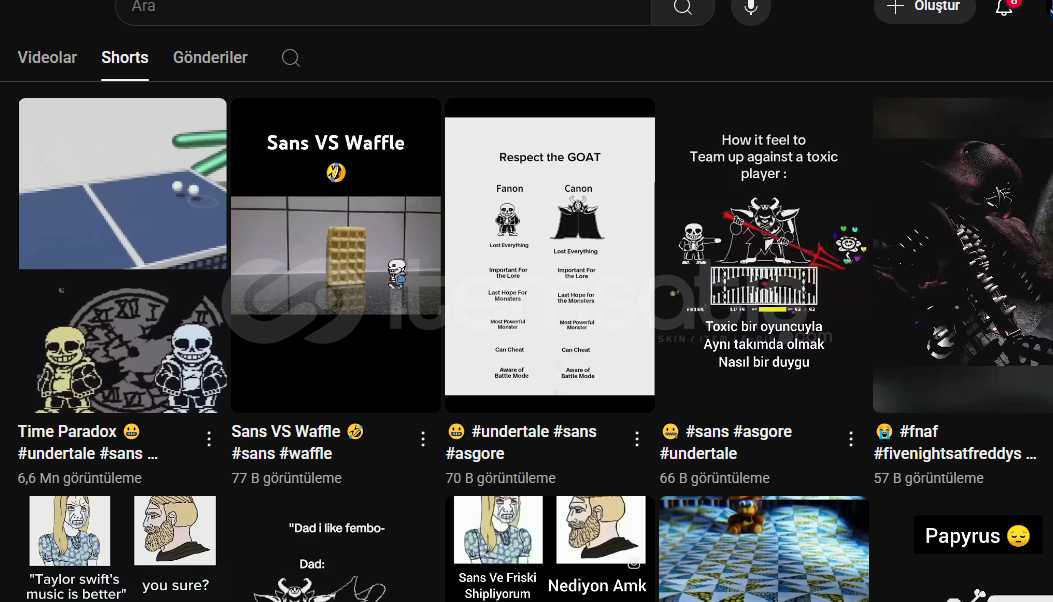Play the Taylor Swift meme short thumbnail

(122, 549)
